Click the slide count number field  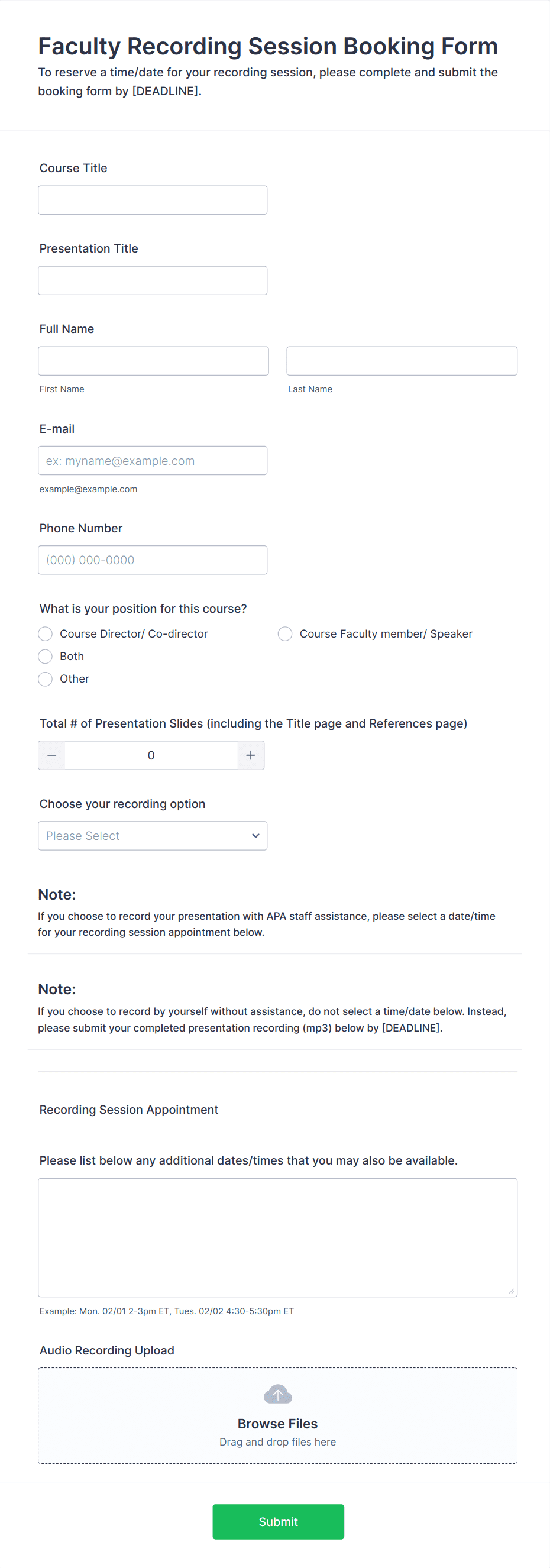151,755
